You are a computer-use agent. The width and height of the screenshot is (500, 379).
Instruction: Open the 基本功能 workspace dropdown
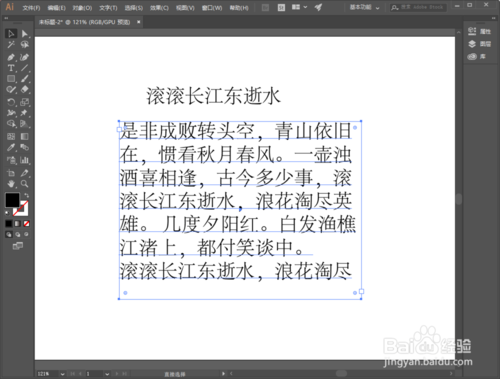point(364,7)
